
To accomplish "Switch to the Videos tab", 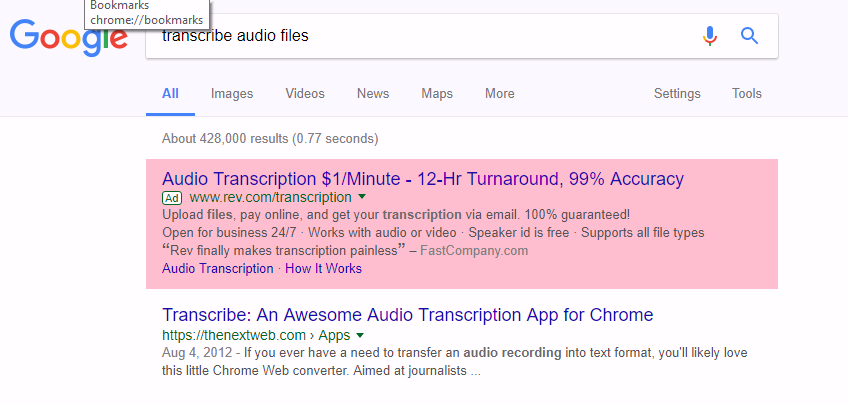I will click(x=305, y=94).
